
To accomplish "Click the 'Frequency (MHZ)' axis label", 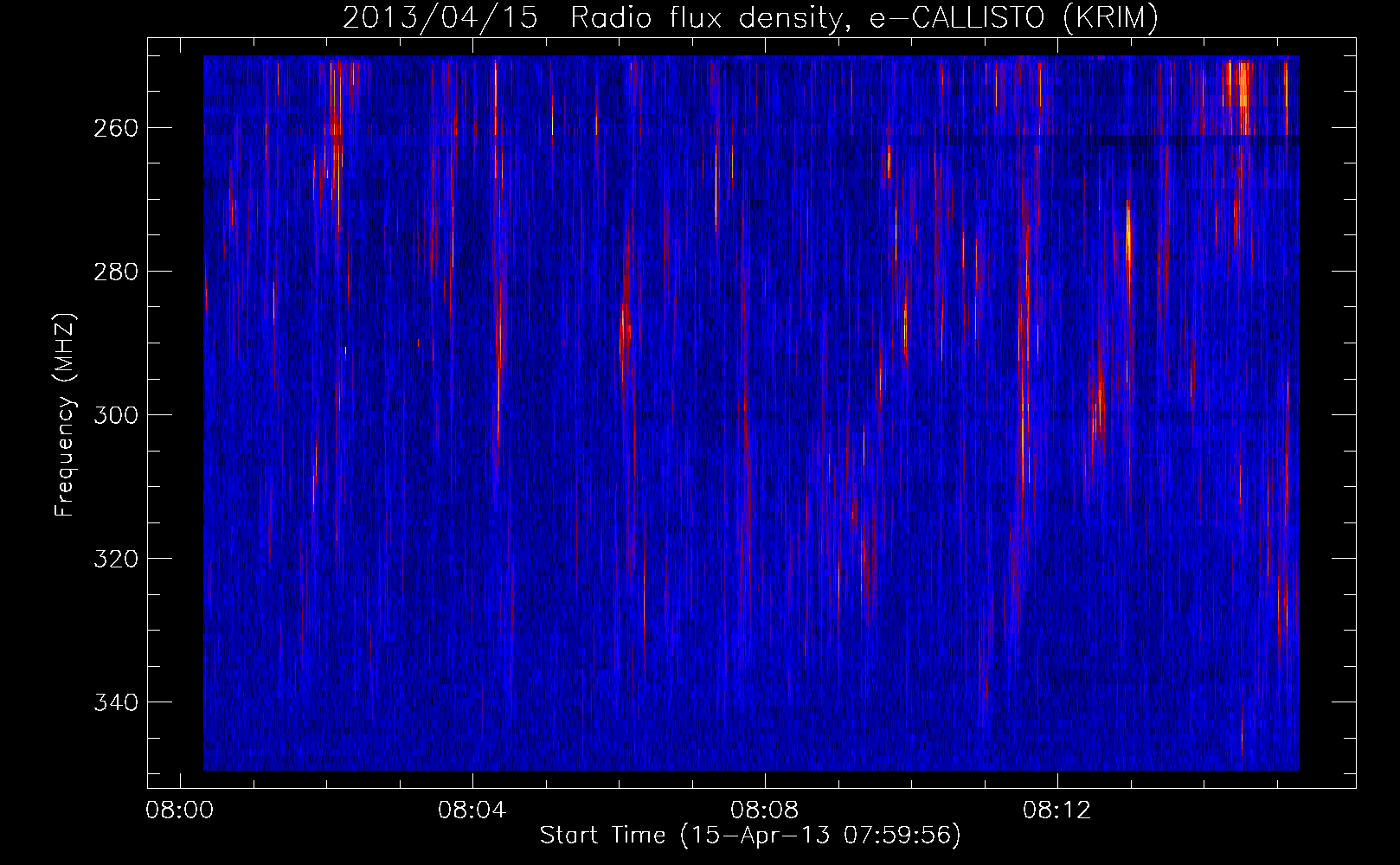I will click(x=65, y=414).
